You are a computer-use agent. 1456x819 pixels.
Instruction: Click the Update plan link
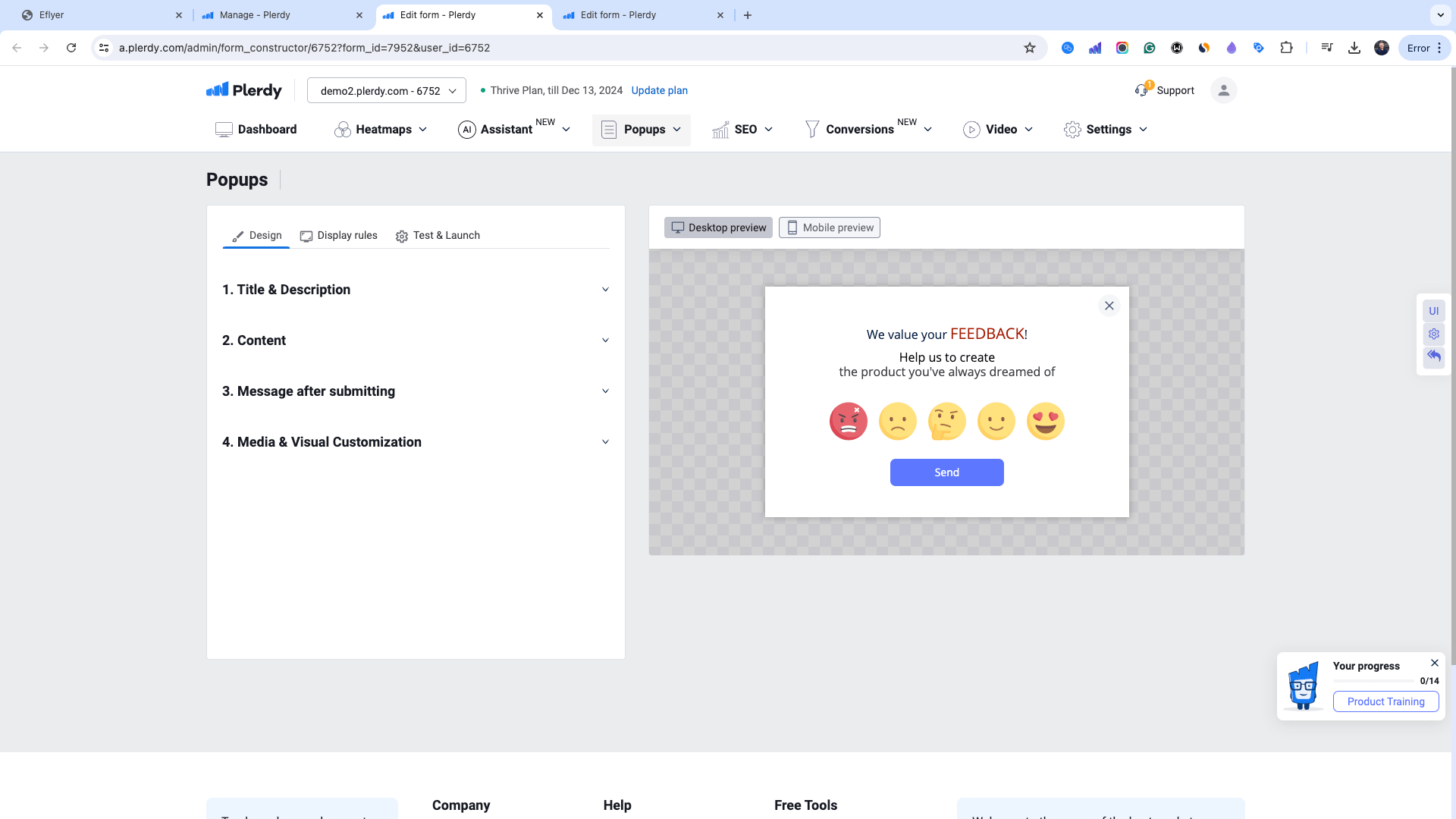(x=660, y=90)
